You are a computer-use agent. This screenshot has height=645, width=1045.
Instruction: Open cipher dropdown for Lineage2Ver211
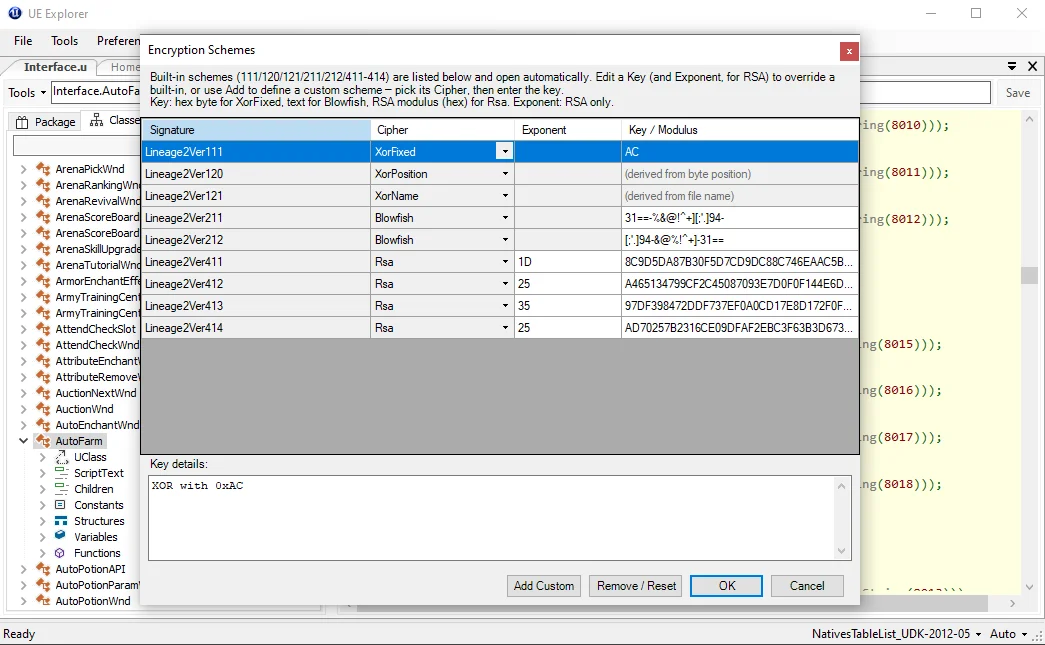click(x=505, y=218)
